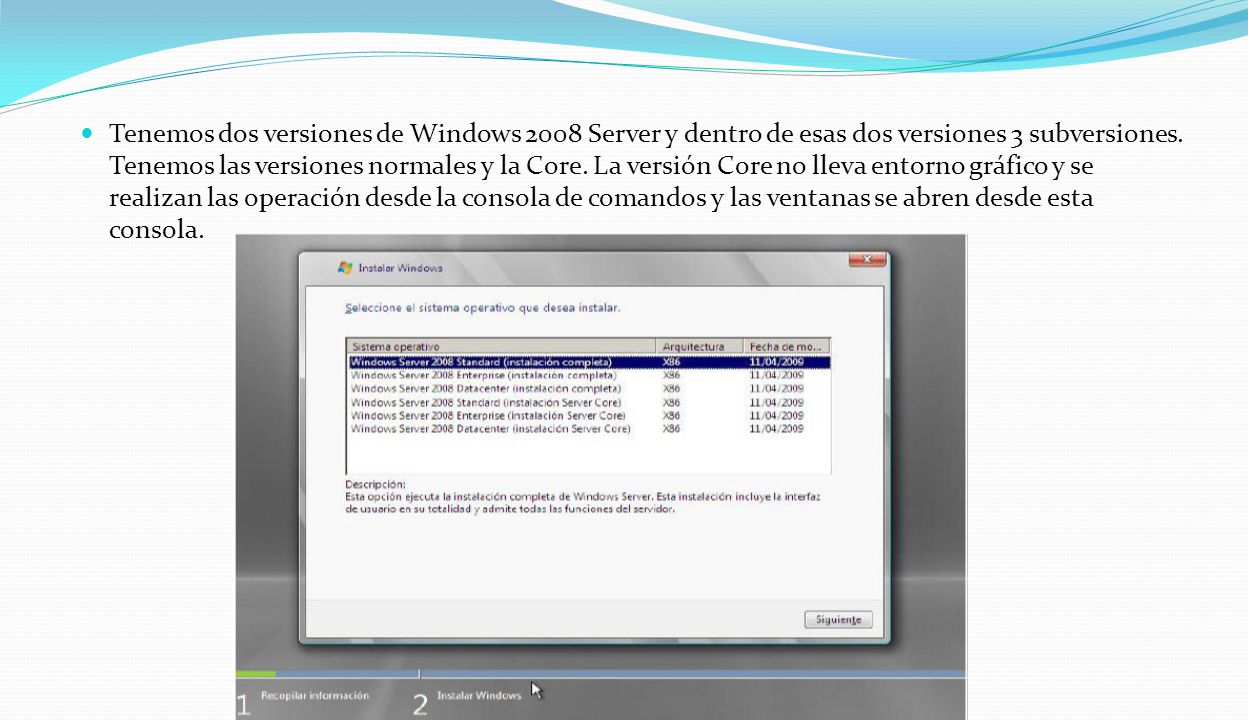The image size is (1248, 720).
Task: Close the Instalar Windows dialog
Action: 867,260
